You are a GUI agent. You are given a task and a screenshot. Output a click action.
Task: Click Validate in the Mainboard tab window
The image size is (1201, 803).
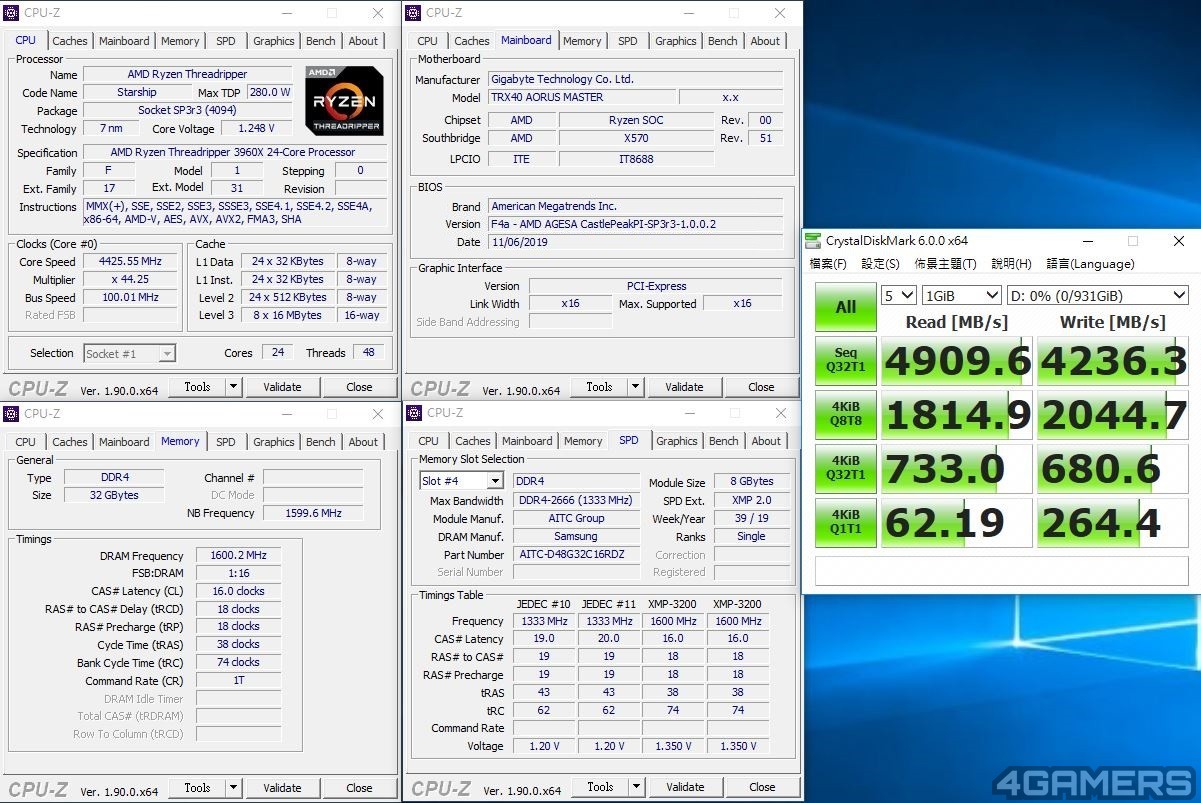[x=684, y=387]
